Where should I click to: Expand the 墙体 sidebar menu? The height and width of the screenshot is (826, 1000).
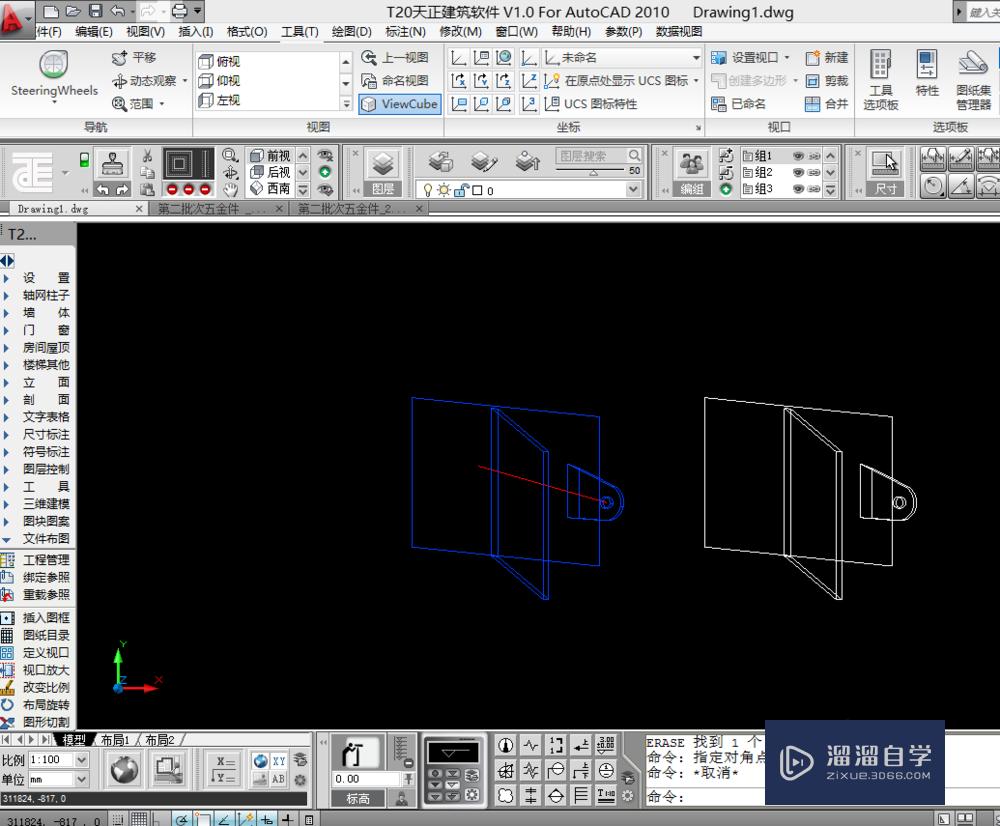(x=37, y=313)
